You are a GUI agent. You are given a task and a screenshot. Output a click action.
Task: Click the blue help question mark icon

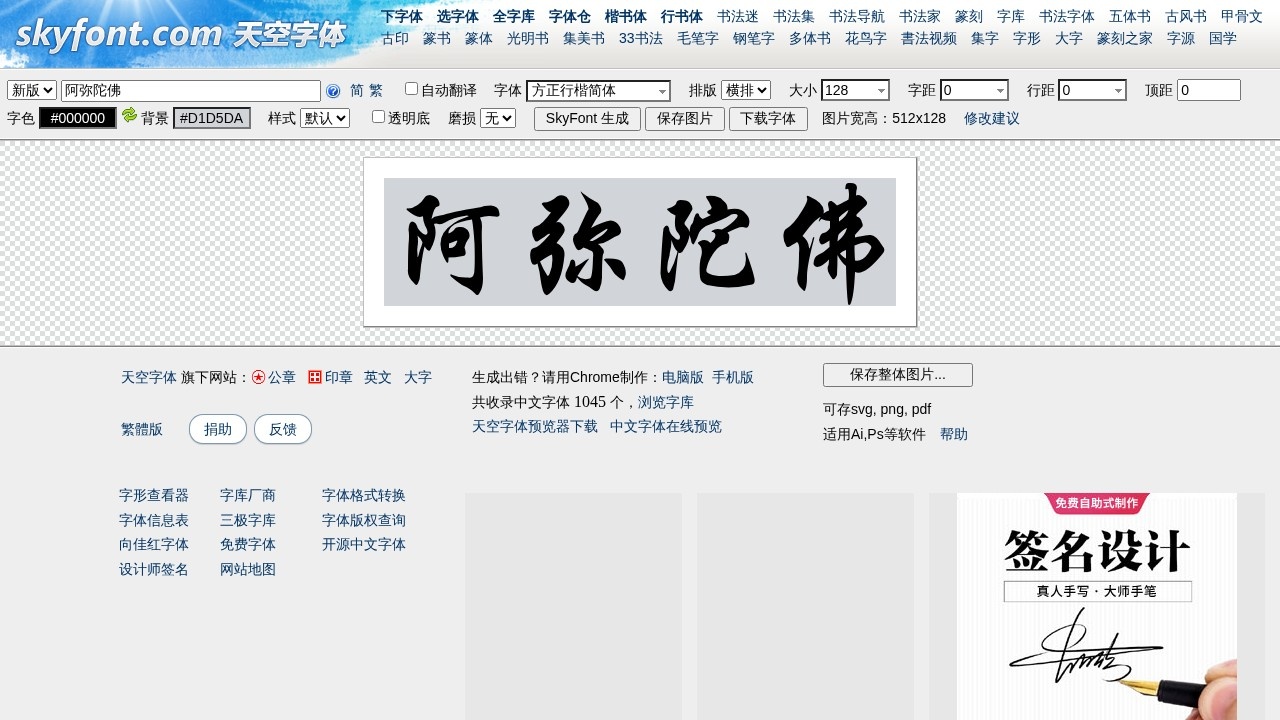(333, 90)
